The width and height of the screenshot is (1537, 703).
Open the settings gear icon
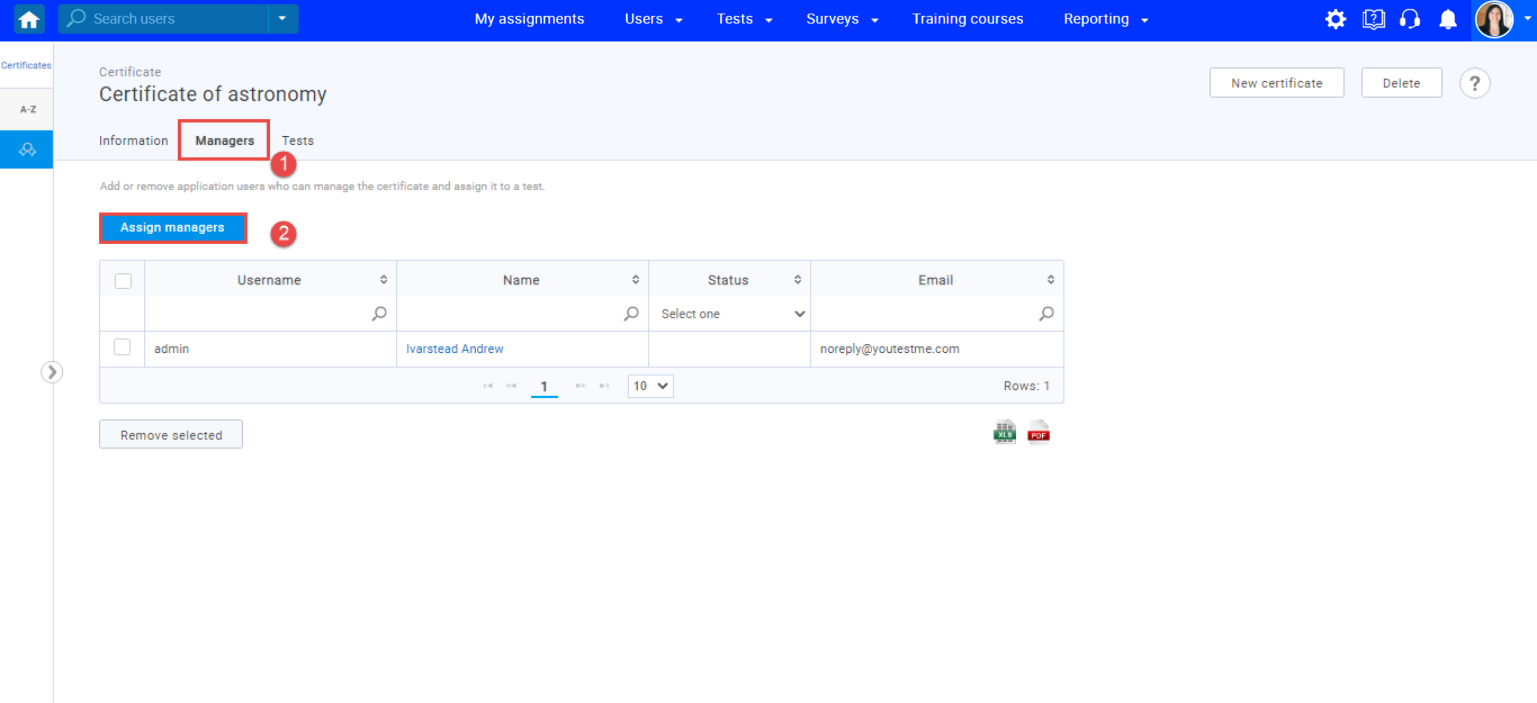click(x=1335, y=19)
